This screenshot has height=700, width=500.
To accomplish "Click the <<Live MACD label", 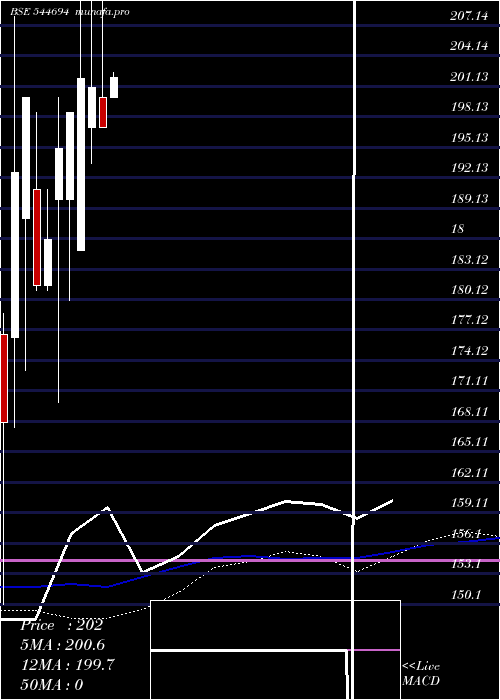I will pyautogui.click(x=421, y=673).
